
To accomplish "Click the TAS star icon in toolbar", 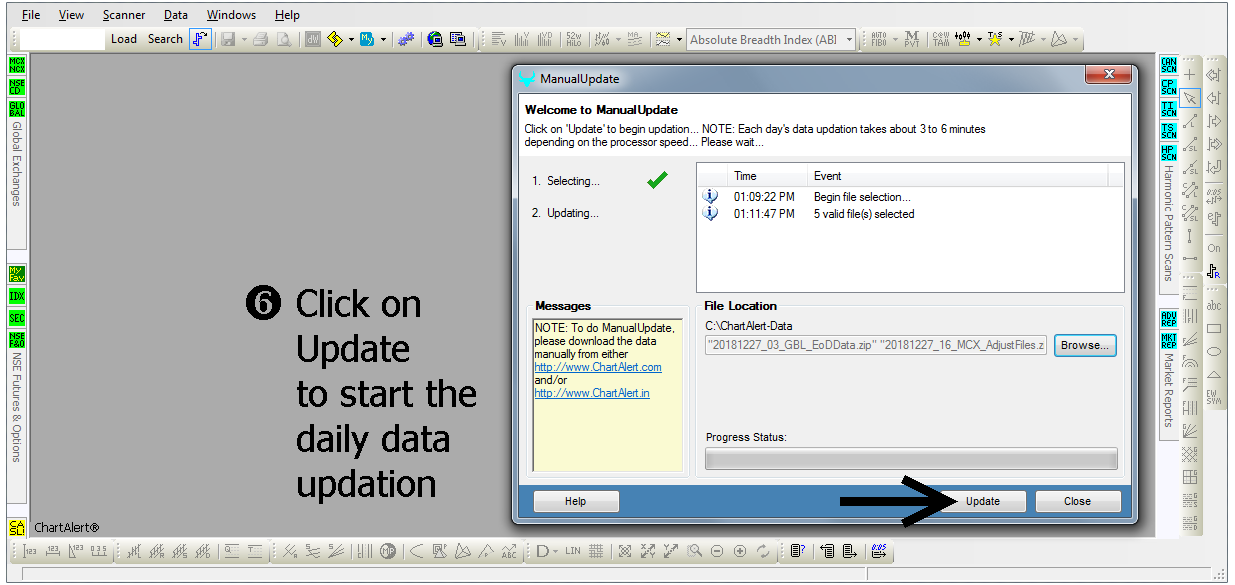I will point(994,39).
